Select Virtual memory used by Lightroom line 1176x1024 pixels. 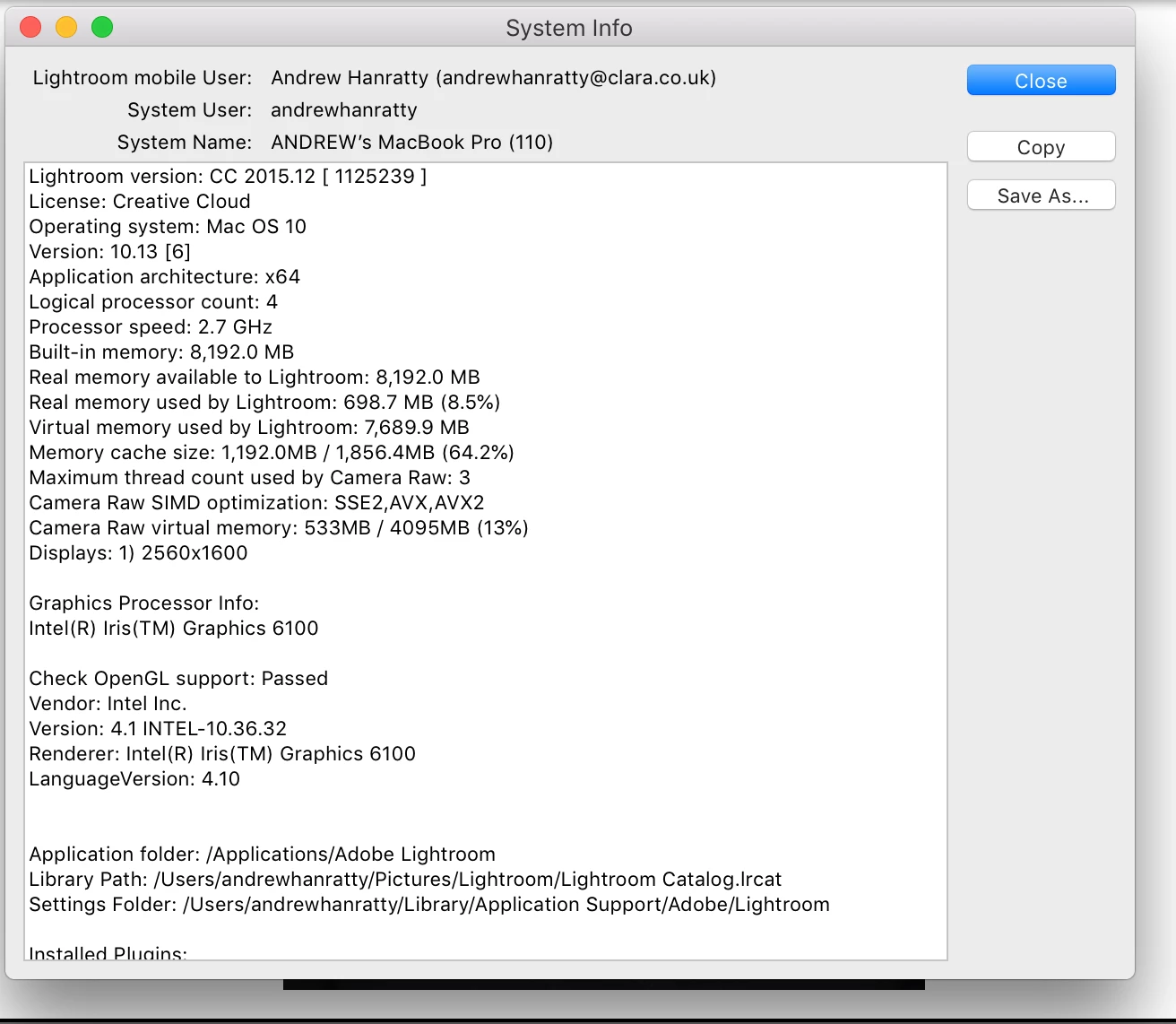(249, 427)
